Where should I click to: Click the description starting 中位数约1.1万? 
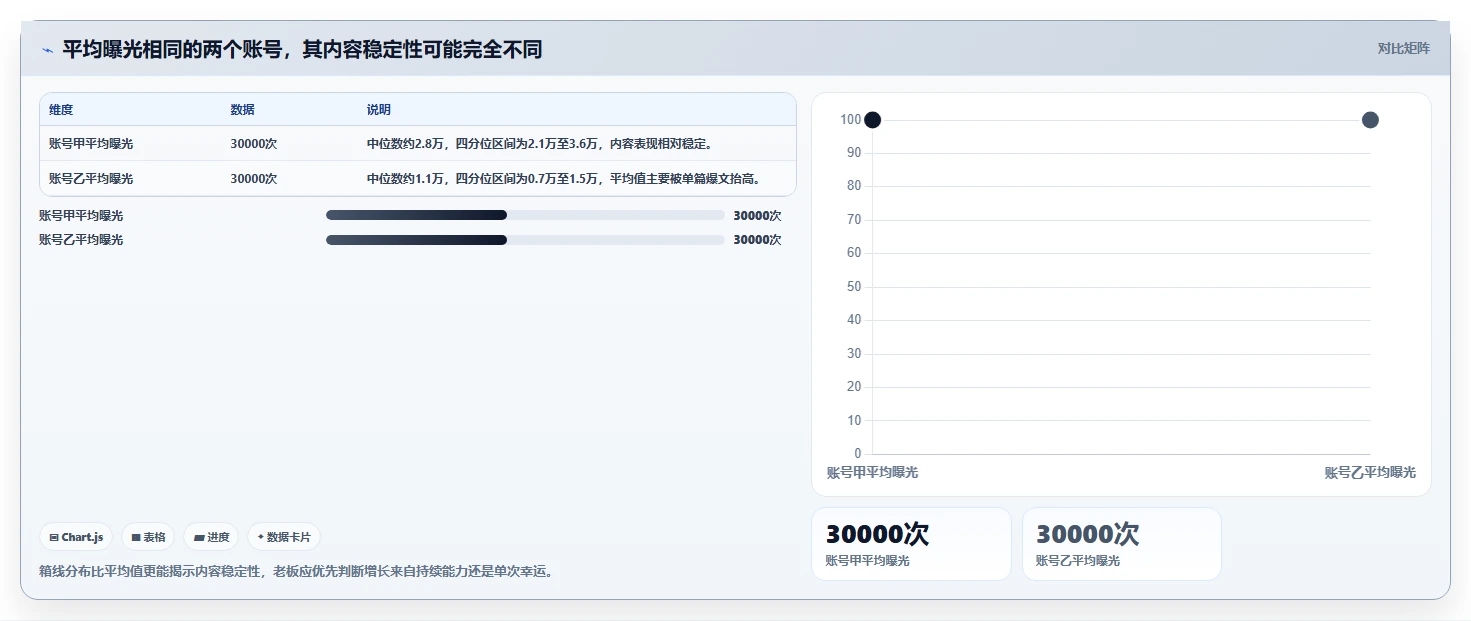click(564, 179)
